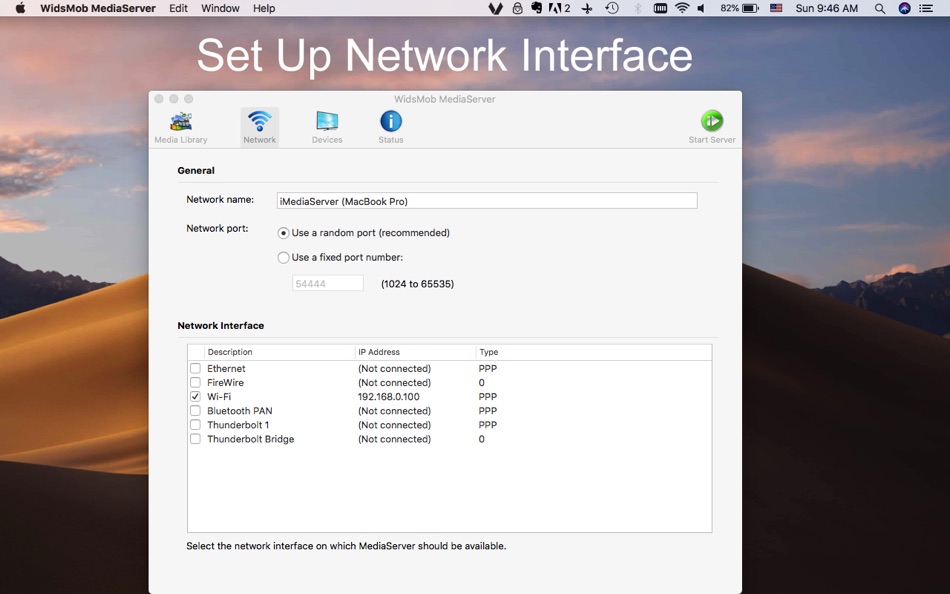Screen dimensions: 950x594
Task: Select the Thunderbolt Bridge row label
Action: pos(250,439)
